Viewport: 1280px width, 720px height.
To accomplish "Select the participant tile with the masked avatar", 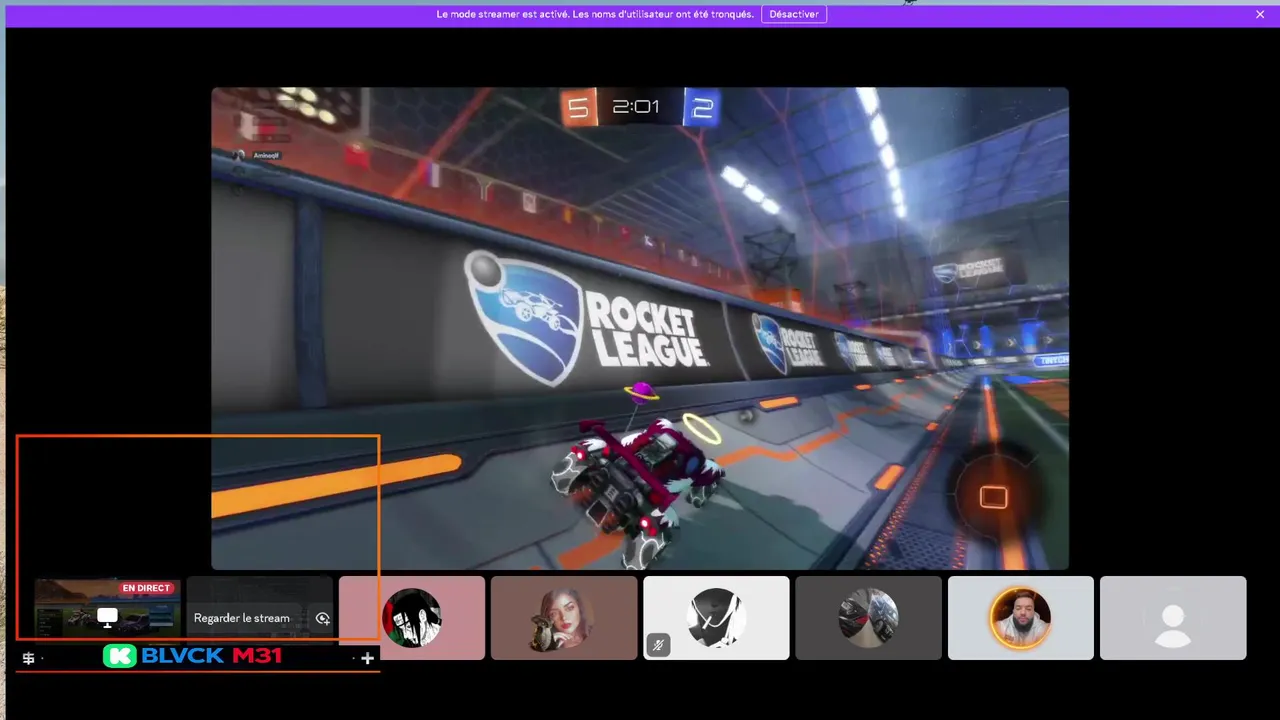I will pos(716,618).
